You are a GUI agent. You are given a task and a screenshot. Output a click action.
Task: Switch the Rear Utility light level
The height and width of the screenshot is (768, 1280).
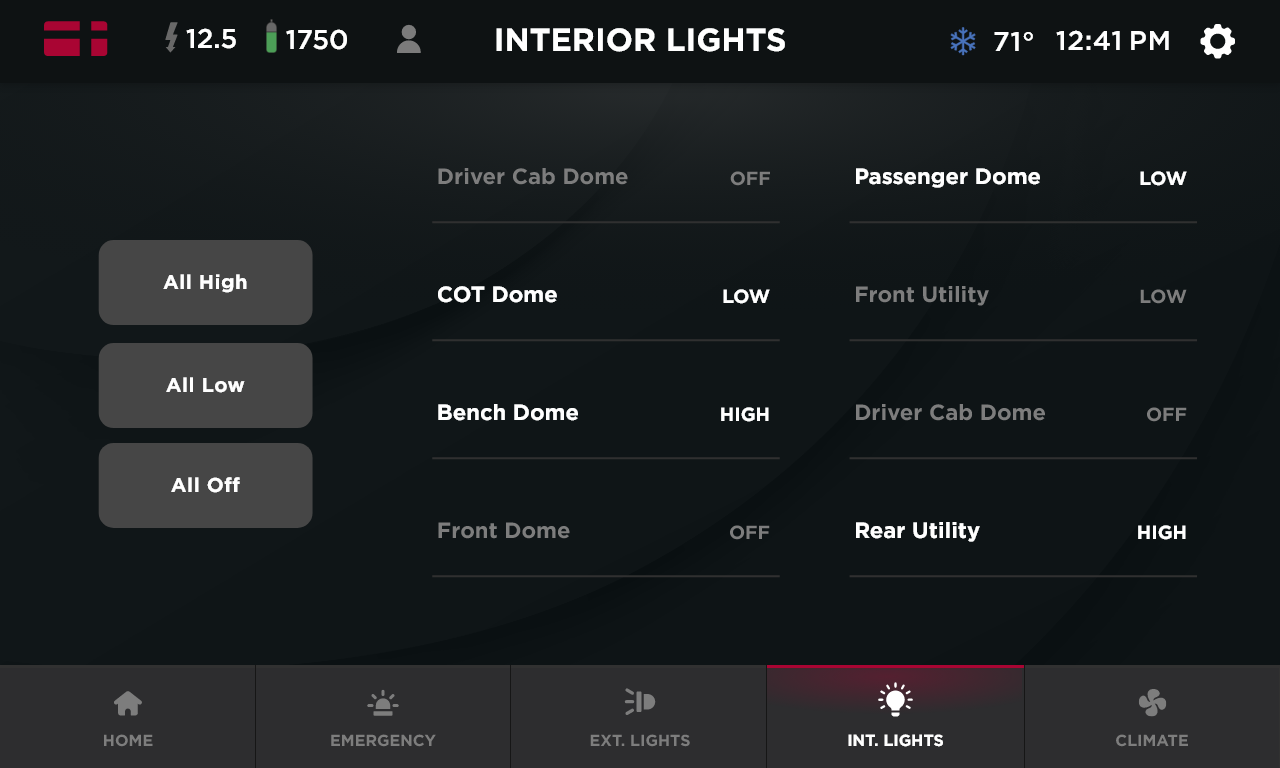click(x=1022, y=532)
